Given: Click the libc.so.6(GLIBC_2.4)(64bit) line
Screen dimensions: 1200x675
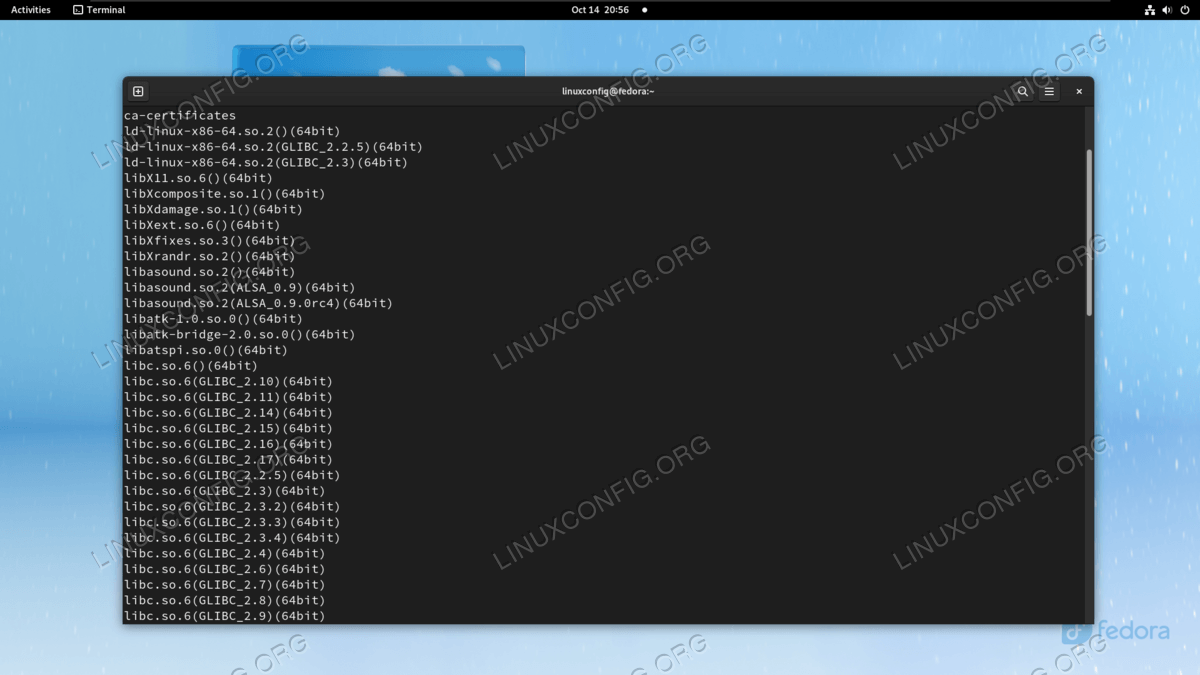Looking at the screenshot, I should coord(225,554).
